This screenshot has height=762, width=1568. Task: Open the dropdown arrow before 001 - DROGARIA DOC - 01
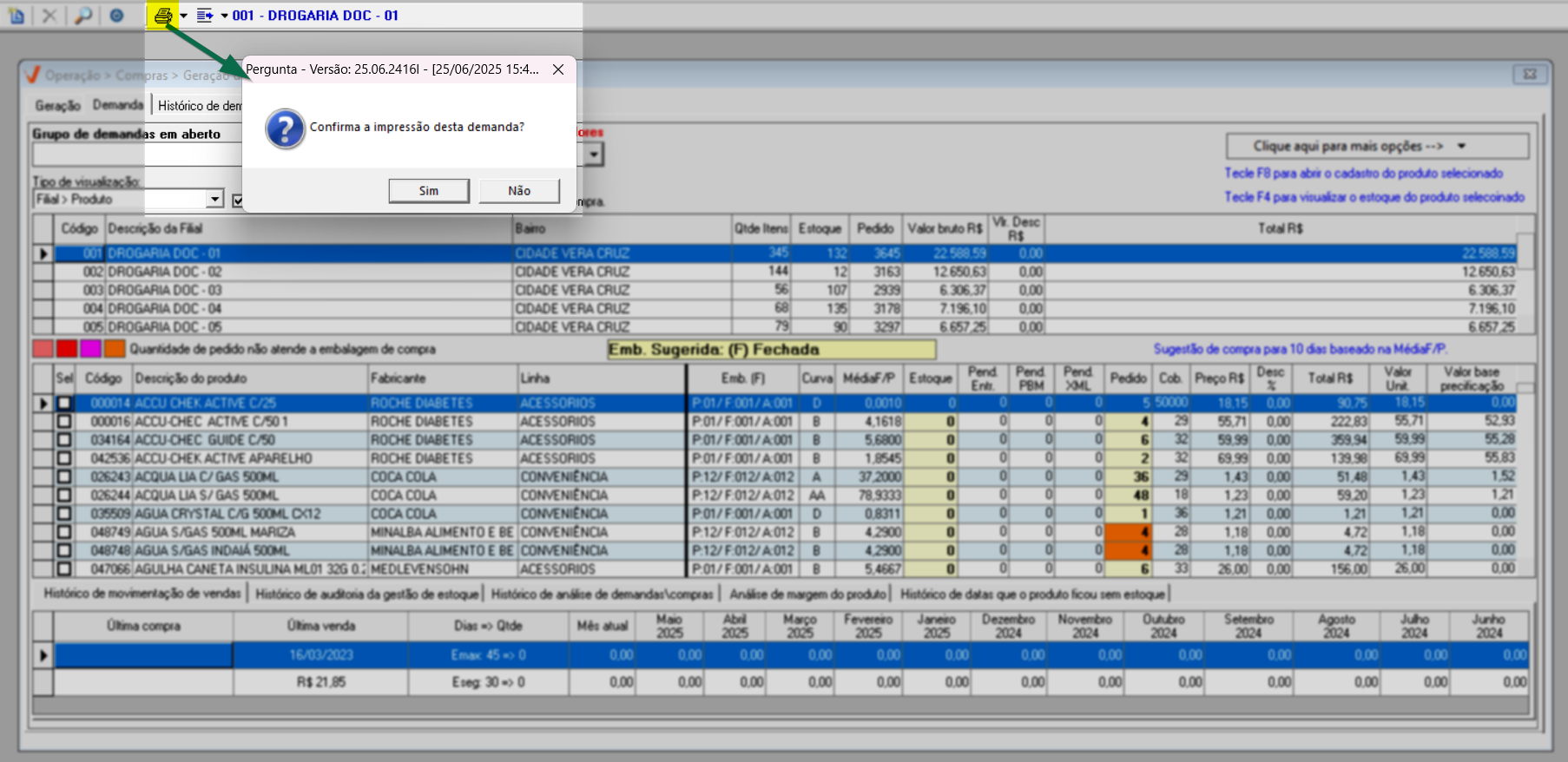coord(224,16)
